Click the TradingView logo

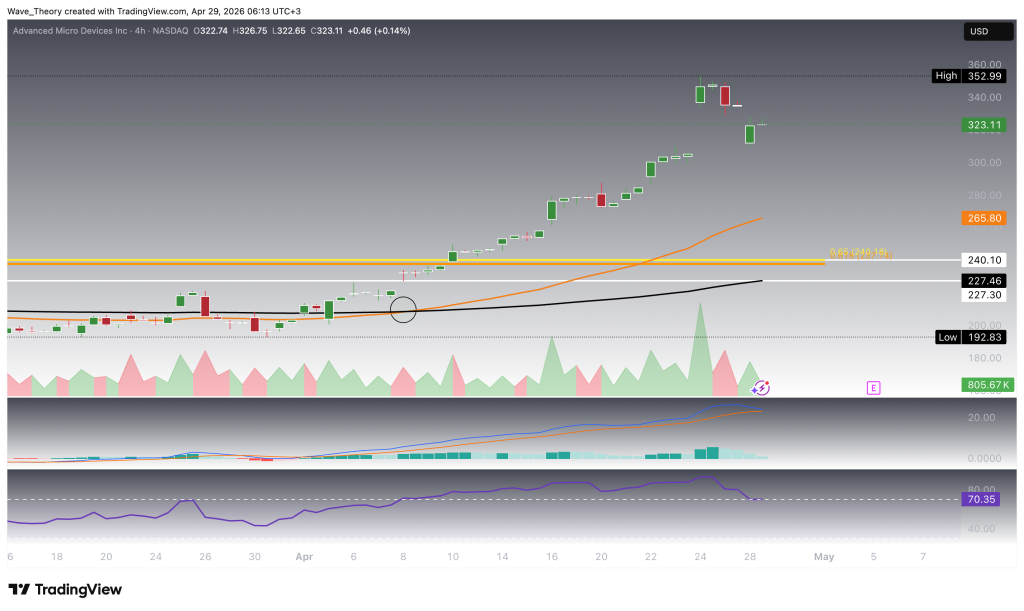click(x=65, y=589)
